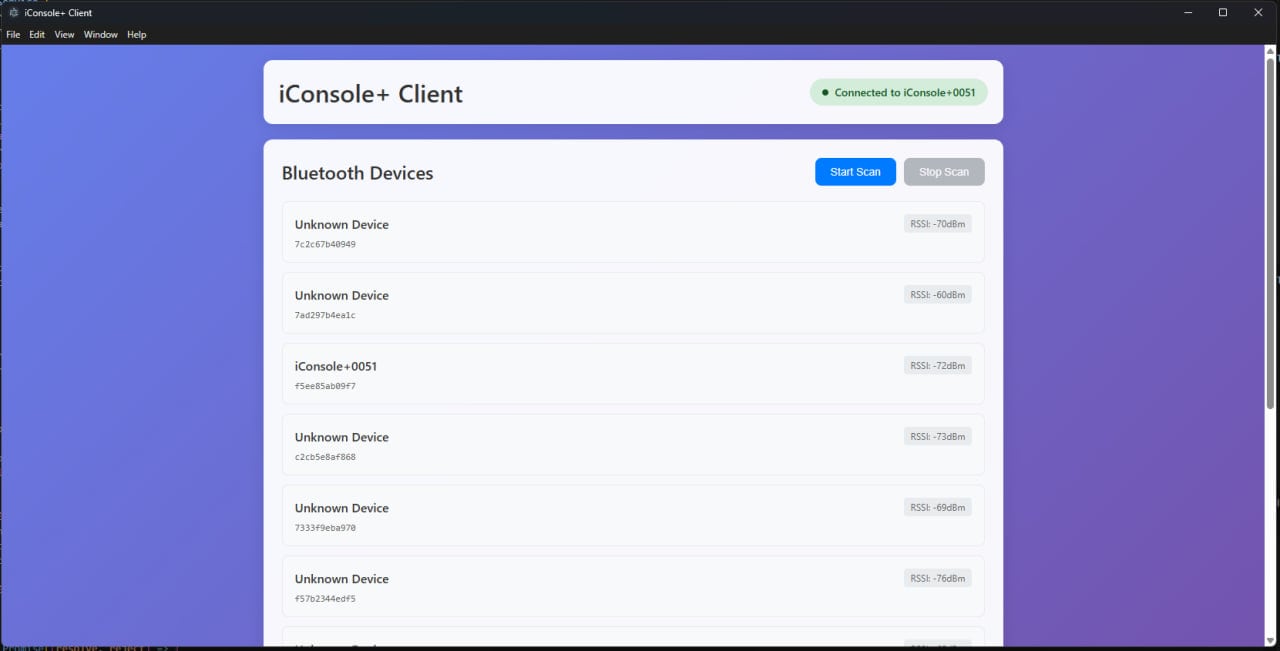The image size is (1280, 651).
Task: Click the address f5ee85ab09f7
Action: pos(325,386)
